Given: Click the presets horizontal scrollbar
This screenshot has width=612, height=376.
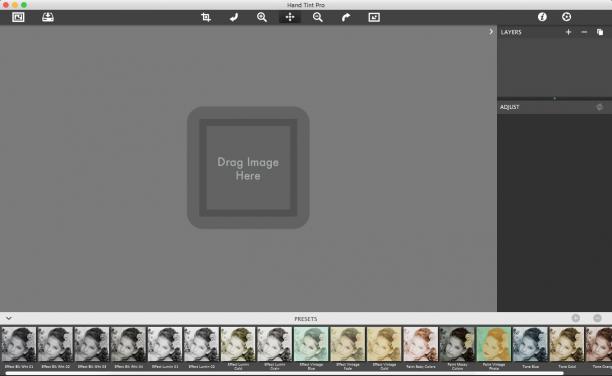Looking at the screenshot, I should click(x=284, y=374).
